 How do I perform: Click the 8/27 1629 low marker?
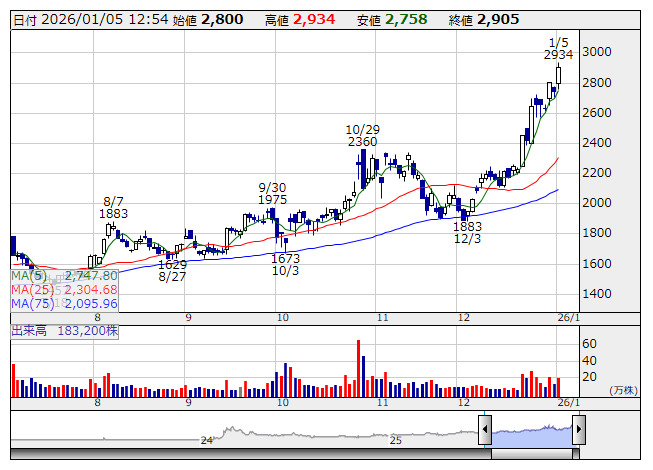click(x=172, y=271)
